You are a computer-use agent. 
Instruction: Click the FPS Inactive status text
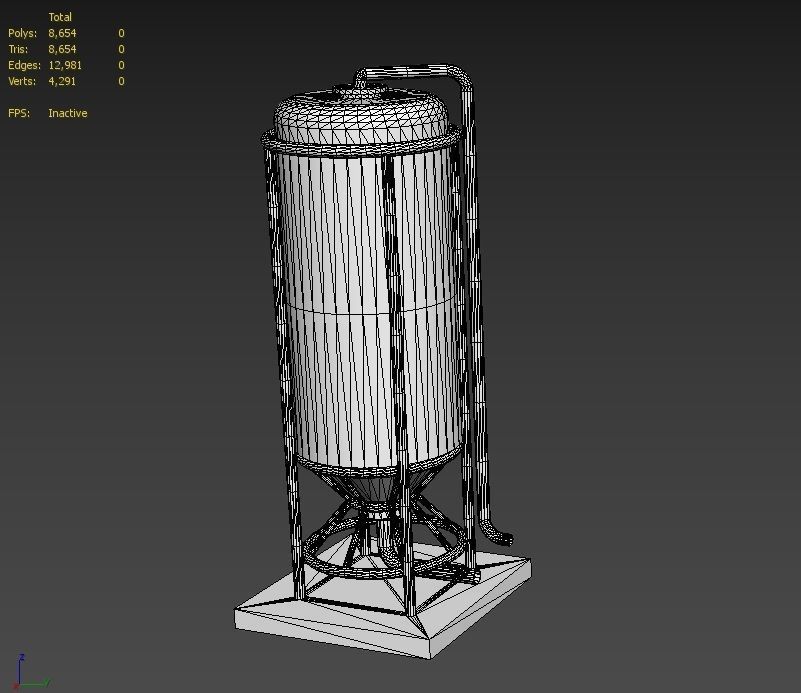[67, 113]
